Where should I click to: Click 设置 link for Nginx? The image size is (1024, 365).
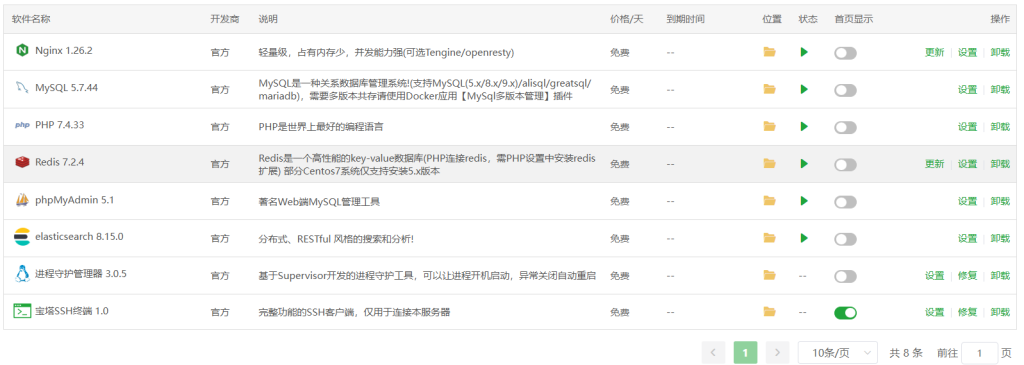[967, 53]
